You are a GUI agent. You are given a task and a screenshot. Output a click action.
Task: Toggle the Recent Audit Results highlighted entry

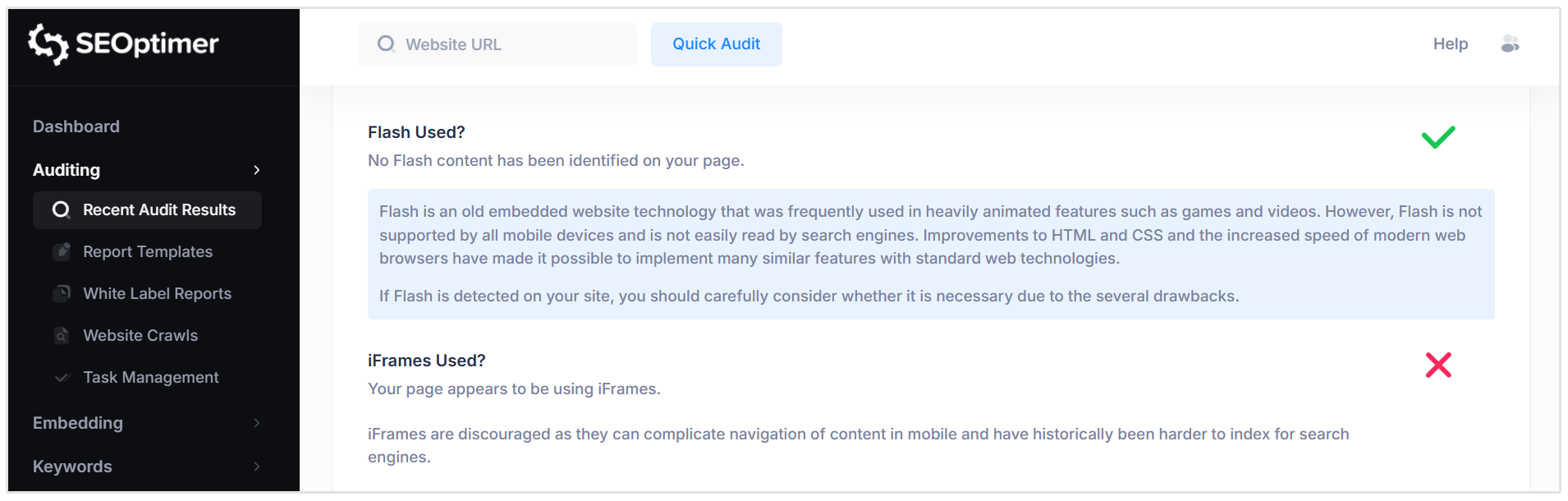(x=147, y=209)
